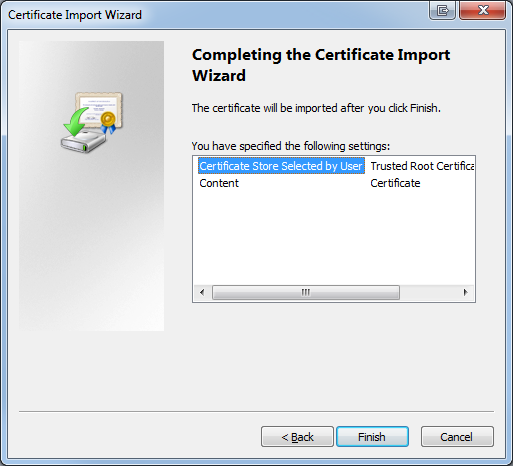Click the left arrow of horizontal scrollbar
Image resolution: width=513 pixels, height=466 pixels.
[x=202, y=292]
